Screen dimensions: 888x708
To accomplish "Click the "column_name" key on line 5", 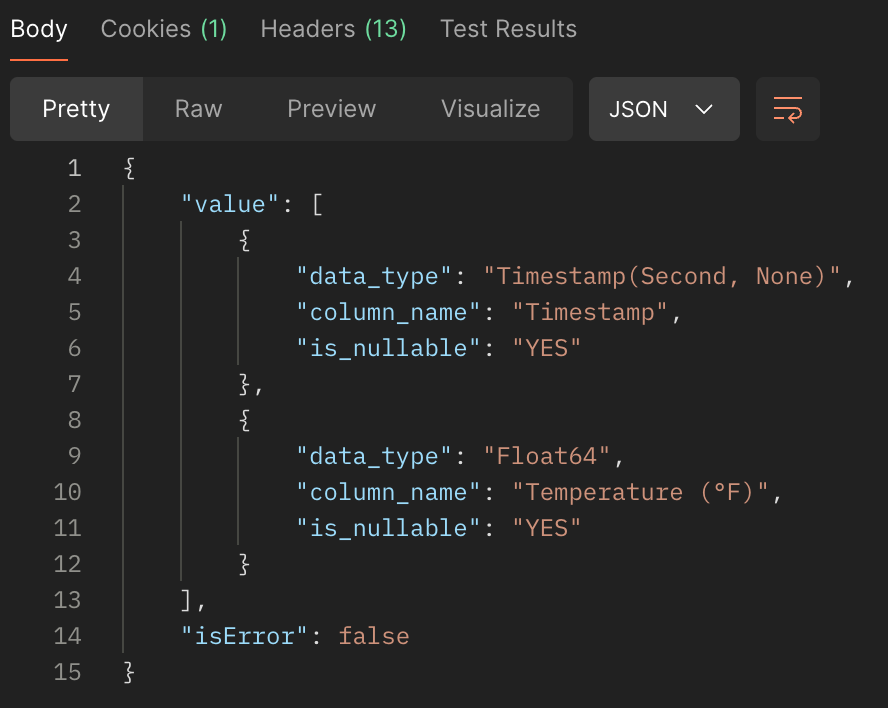I will tap(382, 312).
